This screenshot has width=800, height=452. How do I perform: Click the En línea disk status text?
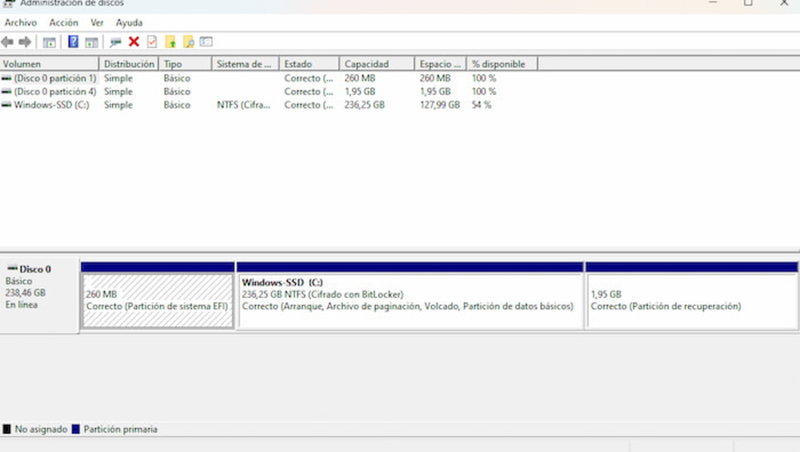click(x=21, y=305)
